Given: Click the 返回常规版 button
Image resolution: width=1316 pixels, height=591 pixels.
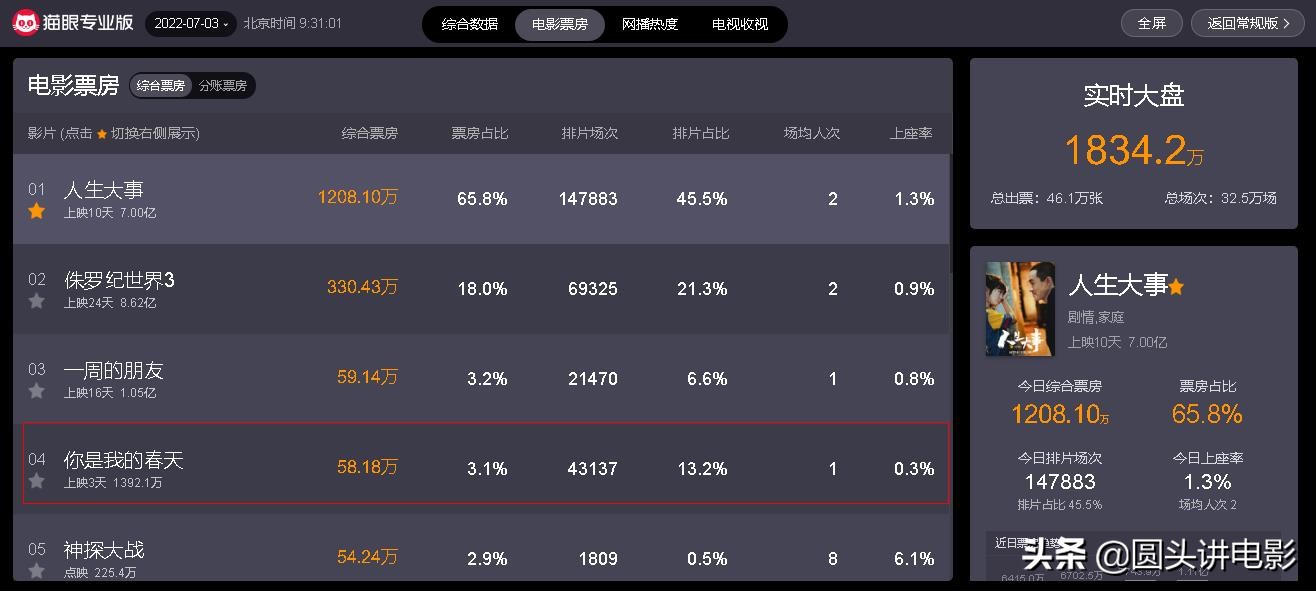Looking at the screenshot, I should (x=1246, y=22).
